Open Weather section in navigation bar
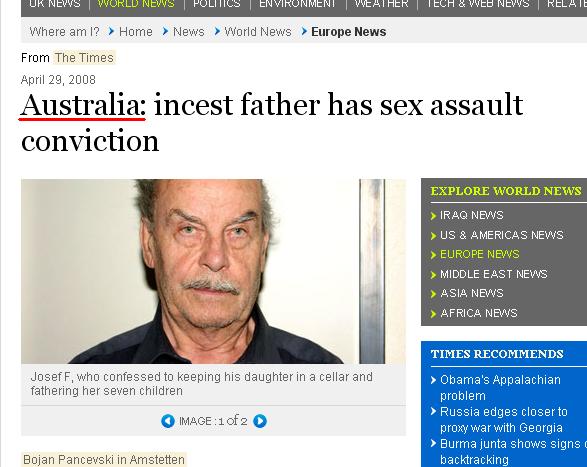587x467 pixels. coord(381,4)
